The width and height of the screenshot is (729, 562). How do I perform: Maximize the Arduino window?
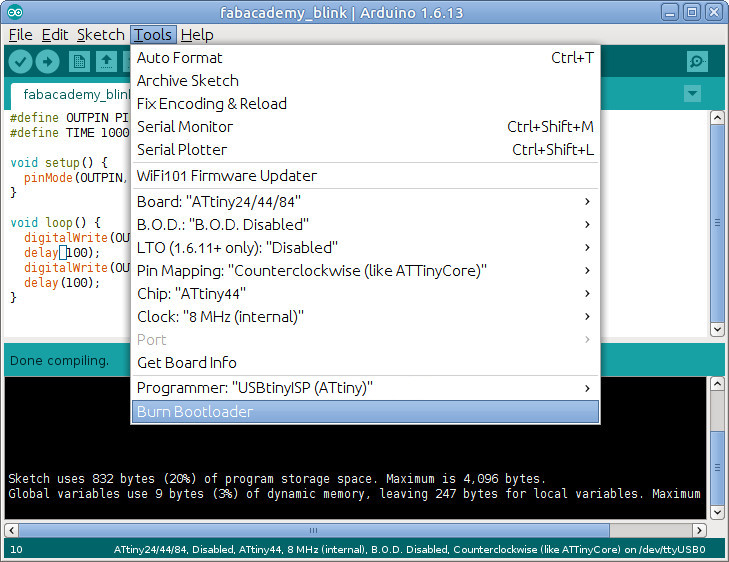pyautogui.click(x=692, y=13)
